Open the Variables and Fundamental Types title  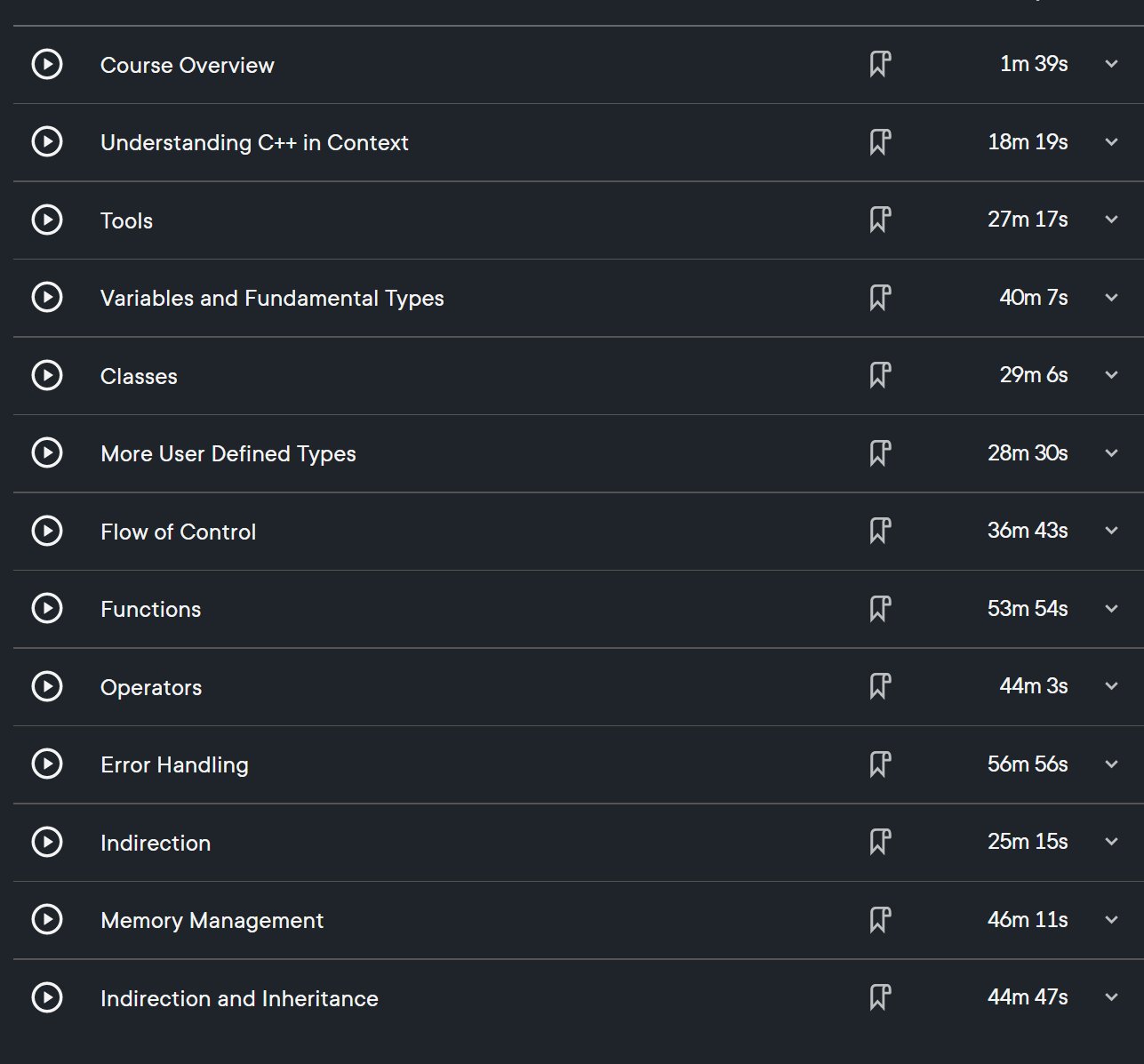272,298
